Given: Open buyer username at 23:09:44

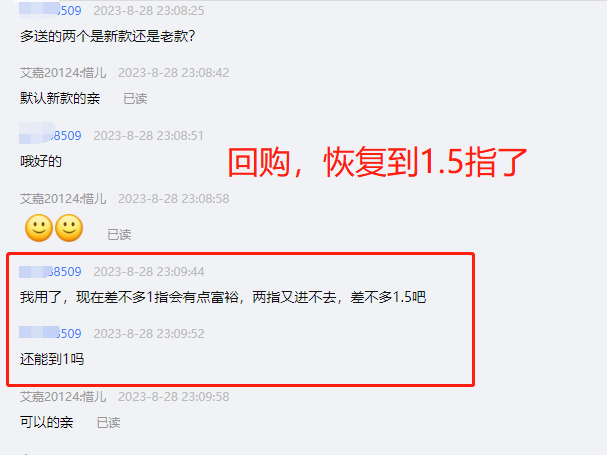Looking at the screenshot, I should tap(50, 272).
